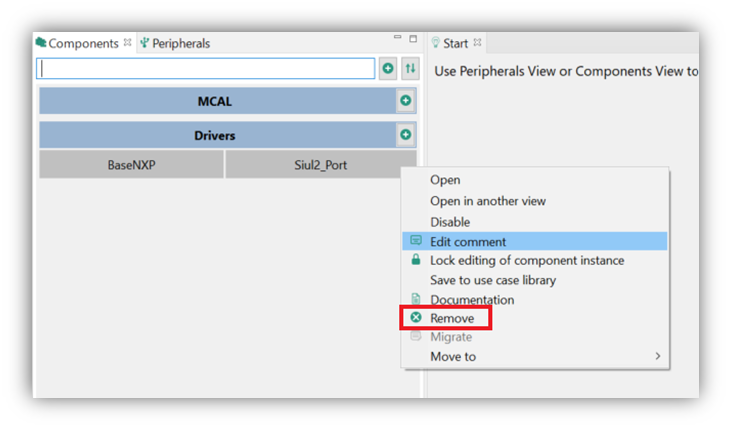The image size is (731, 430).
Task: Maximize the Components view panel
Action: (x=413, y=39)
